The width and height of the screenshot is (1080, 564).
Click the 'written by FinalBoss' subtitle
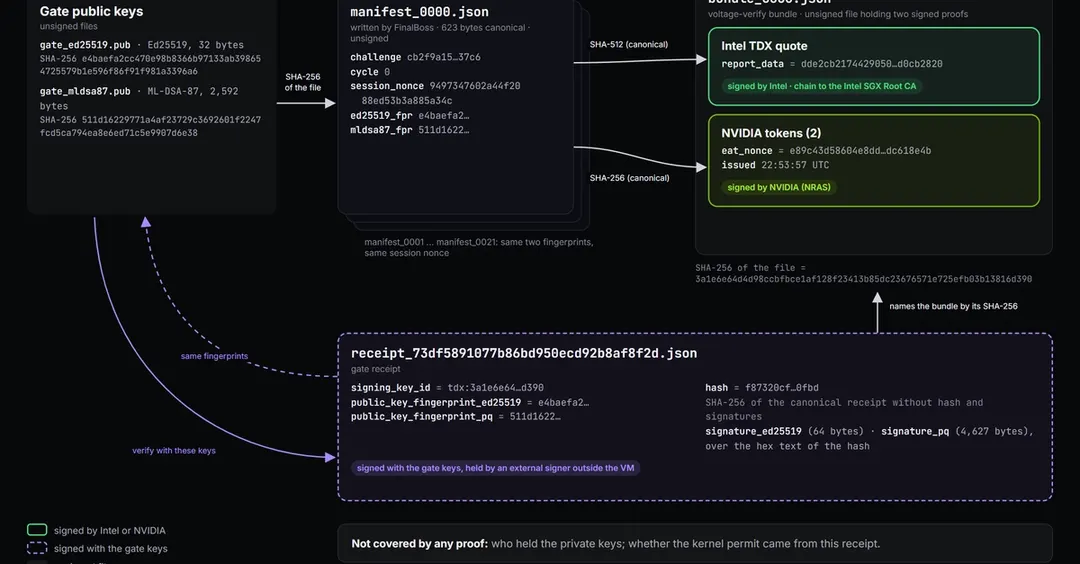pyautogui.click(x=440, y=32)
